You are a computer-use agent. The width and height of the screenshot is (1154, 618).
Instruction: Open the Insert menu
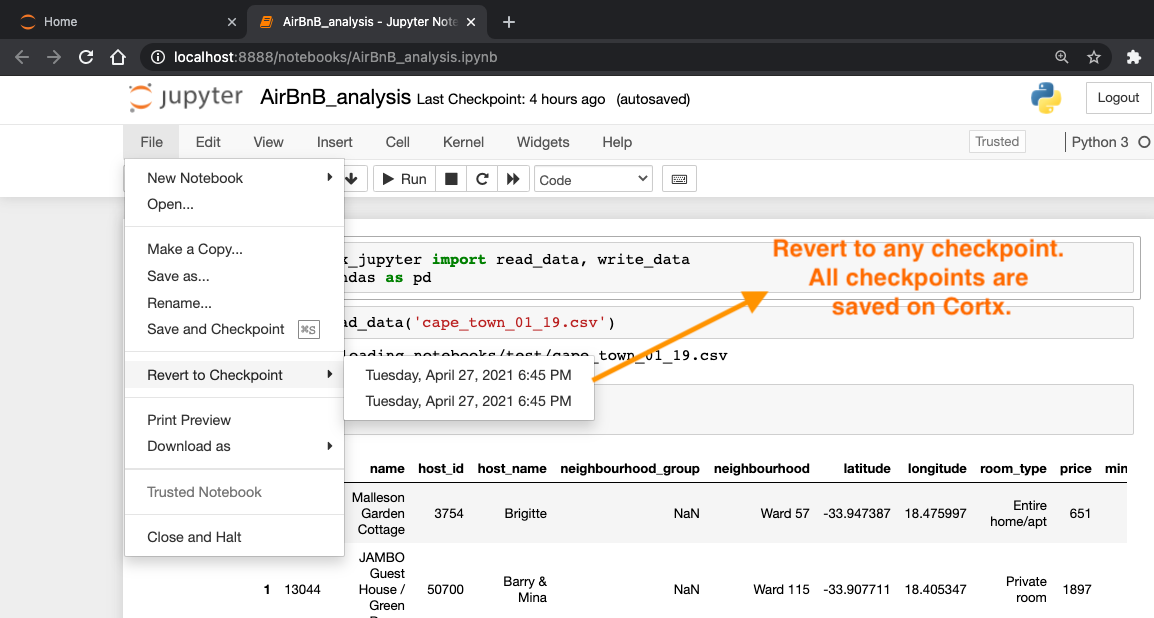pos(335,142)
